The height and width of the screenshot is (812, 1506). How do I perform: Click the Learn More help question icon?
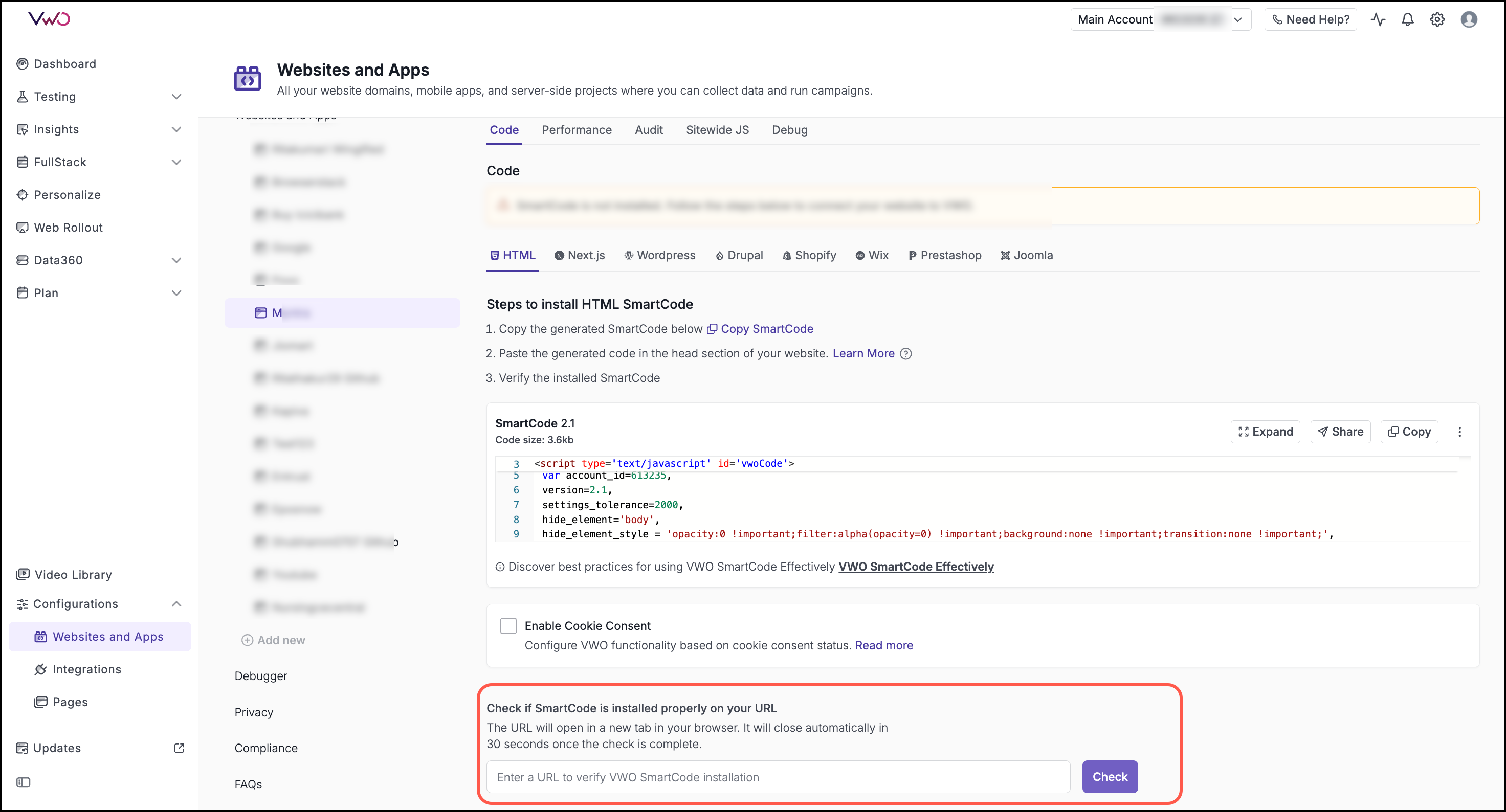click(x=905, y=353)
